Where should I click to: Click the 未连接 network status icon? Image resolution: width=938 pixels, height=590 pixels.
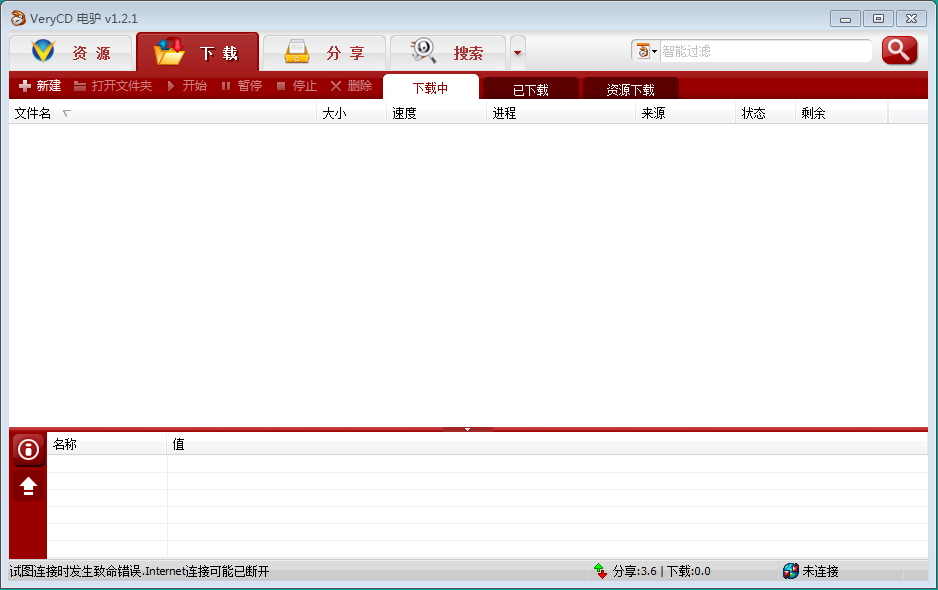790,571
